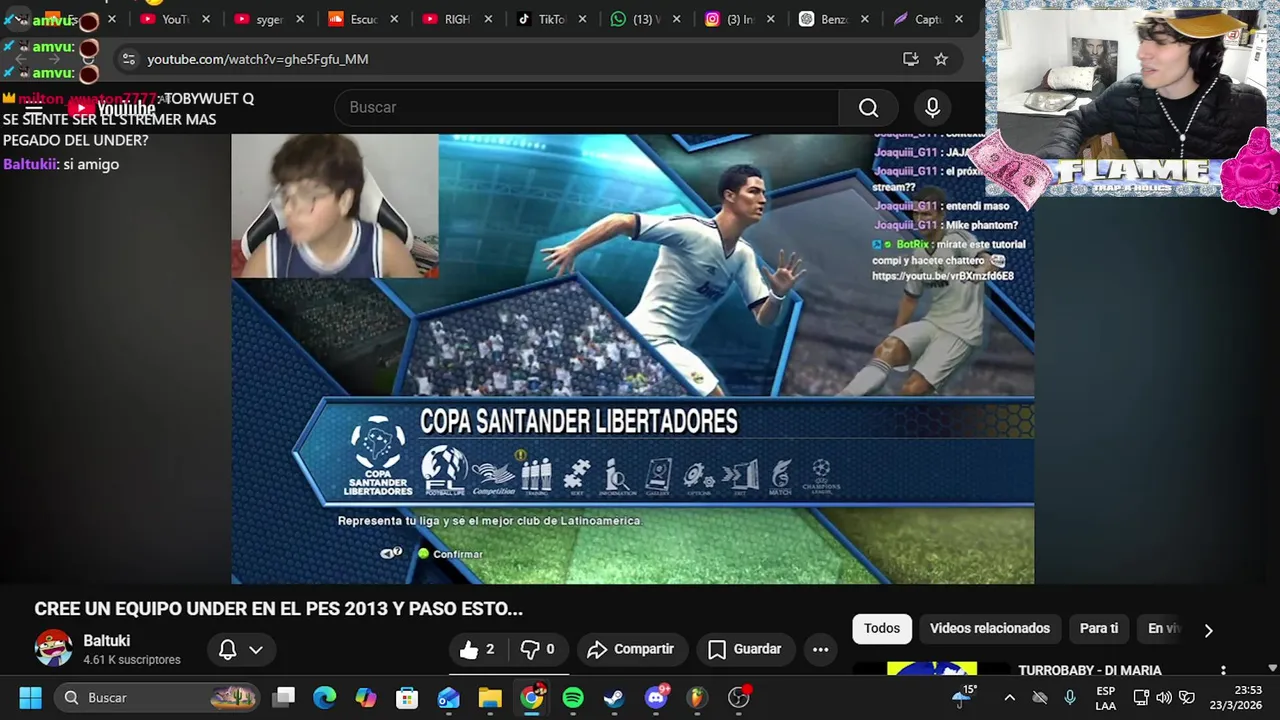Bookmark this page with the star icon

941,59
